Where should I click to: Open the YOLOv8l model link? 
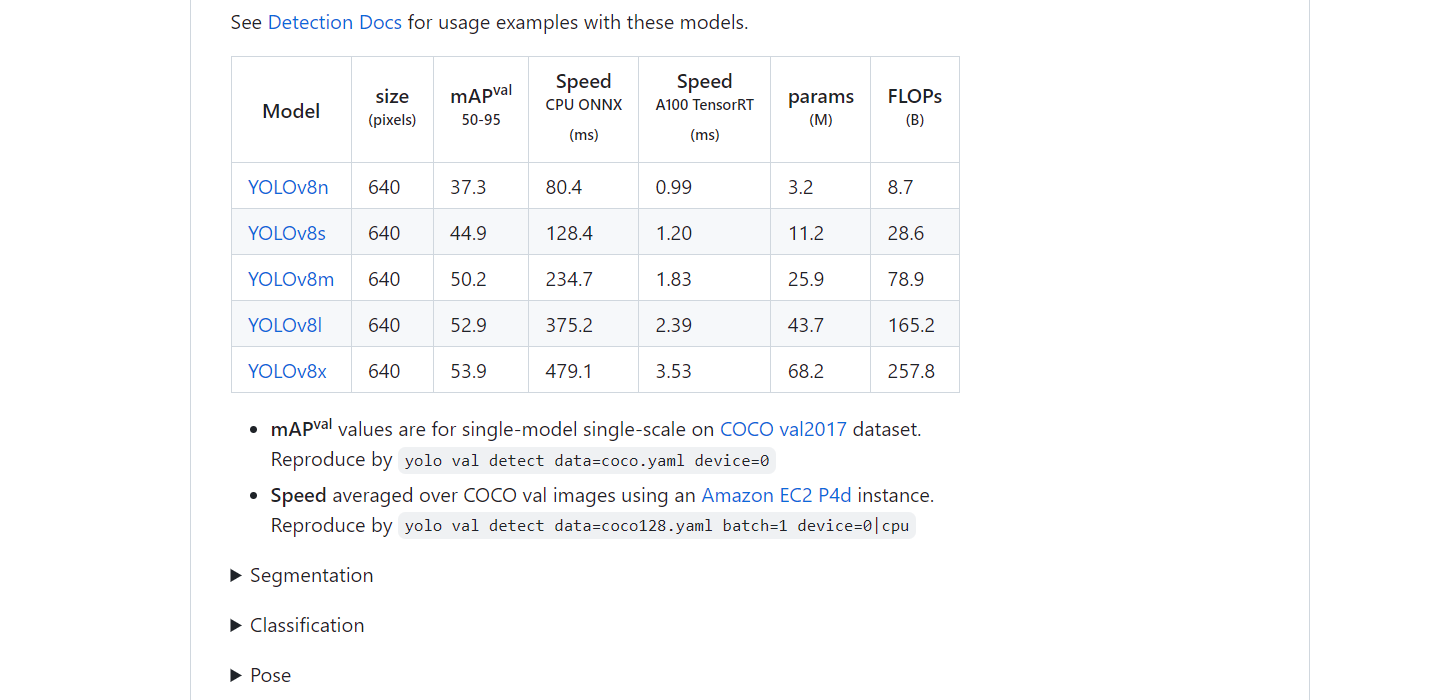tap(284, 324)
